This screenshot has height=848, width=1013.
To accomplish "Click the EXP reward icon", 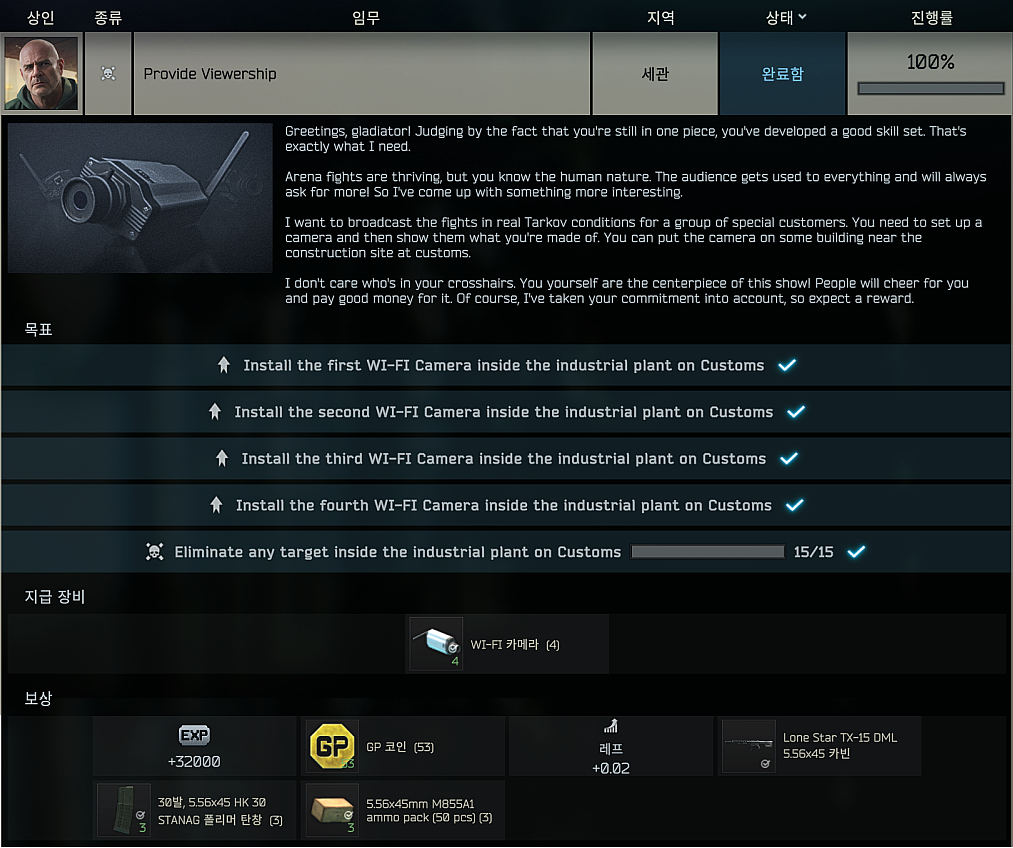I will pos(194,735).
